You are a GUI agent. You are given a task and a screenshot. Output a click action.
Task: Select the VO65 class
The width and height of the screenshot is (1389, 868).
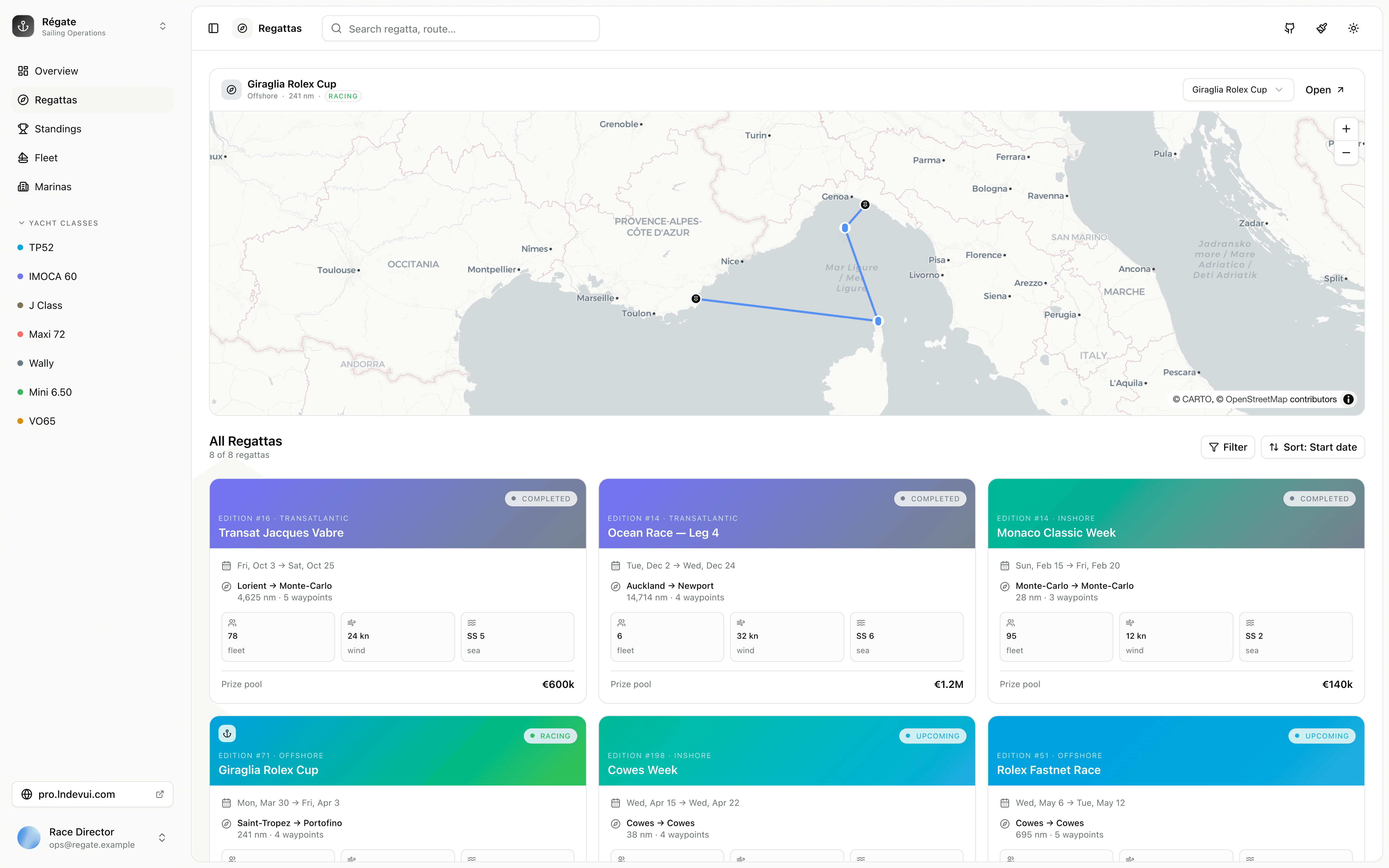click(x=93, y=421)
